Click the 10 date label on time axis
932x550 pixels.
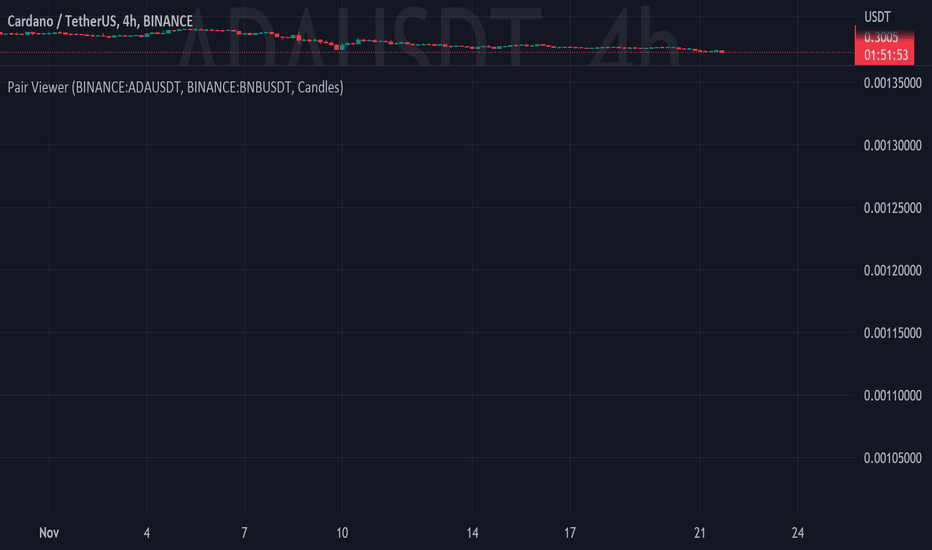(x=342, y=533)
